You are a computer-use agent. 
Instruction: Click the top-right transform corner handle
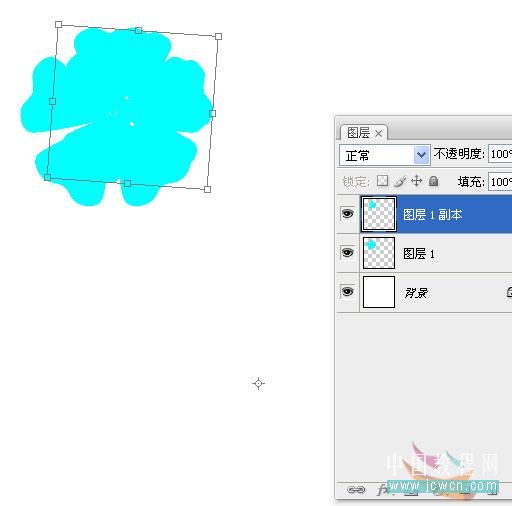click(218, 36)
